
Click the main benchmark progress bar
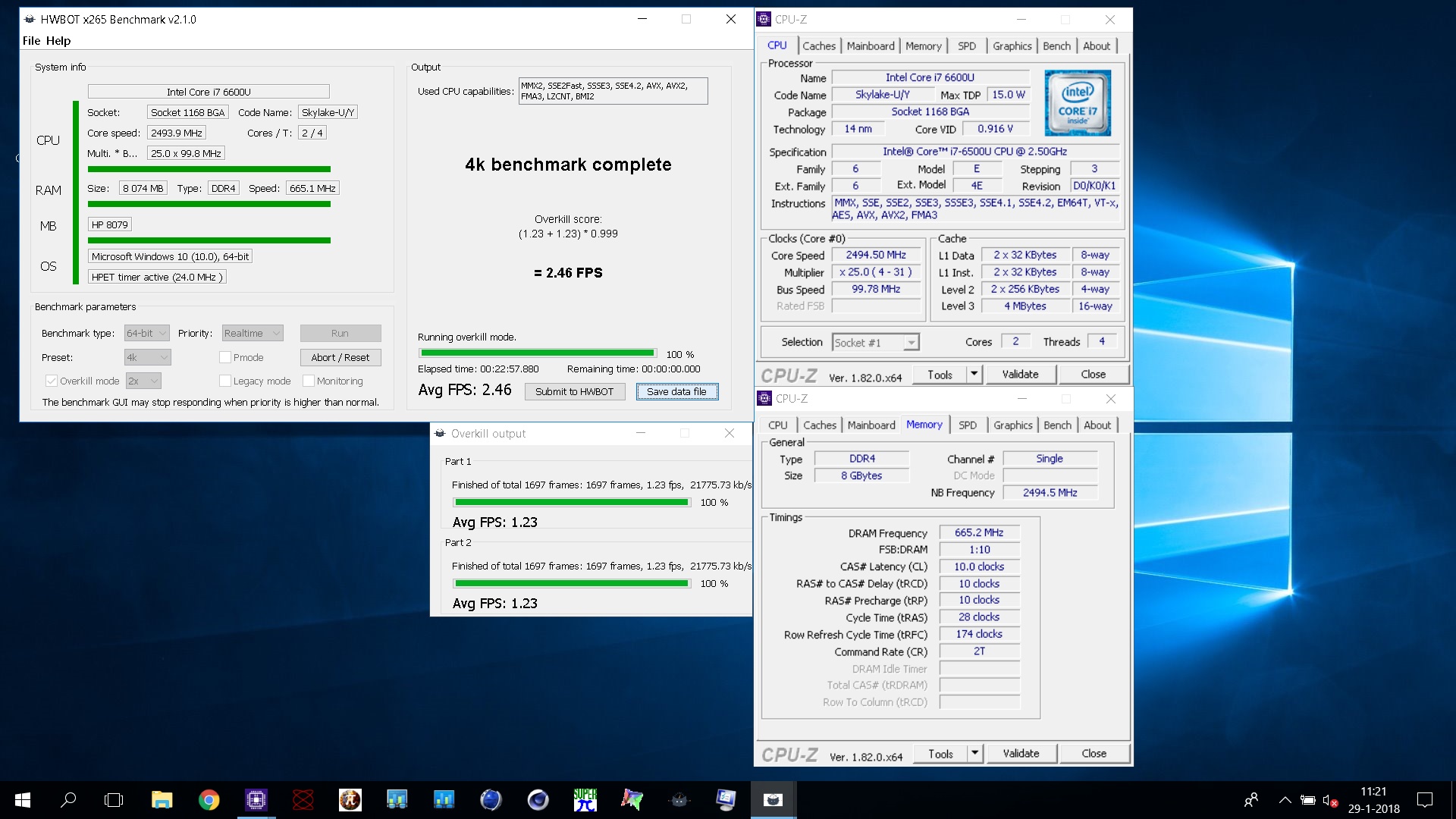tap(538, 353)
